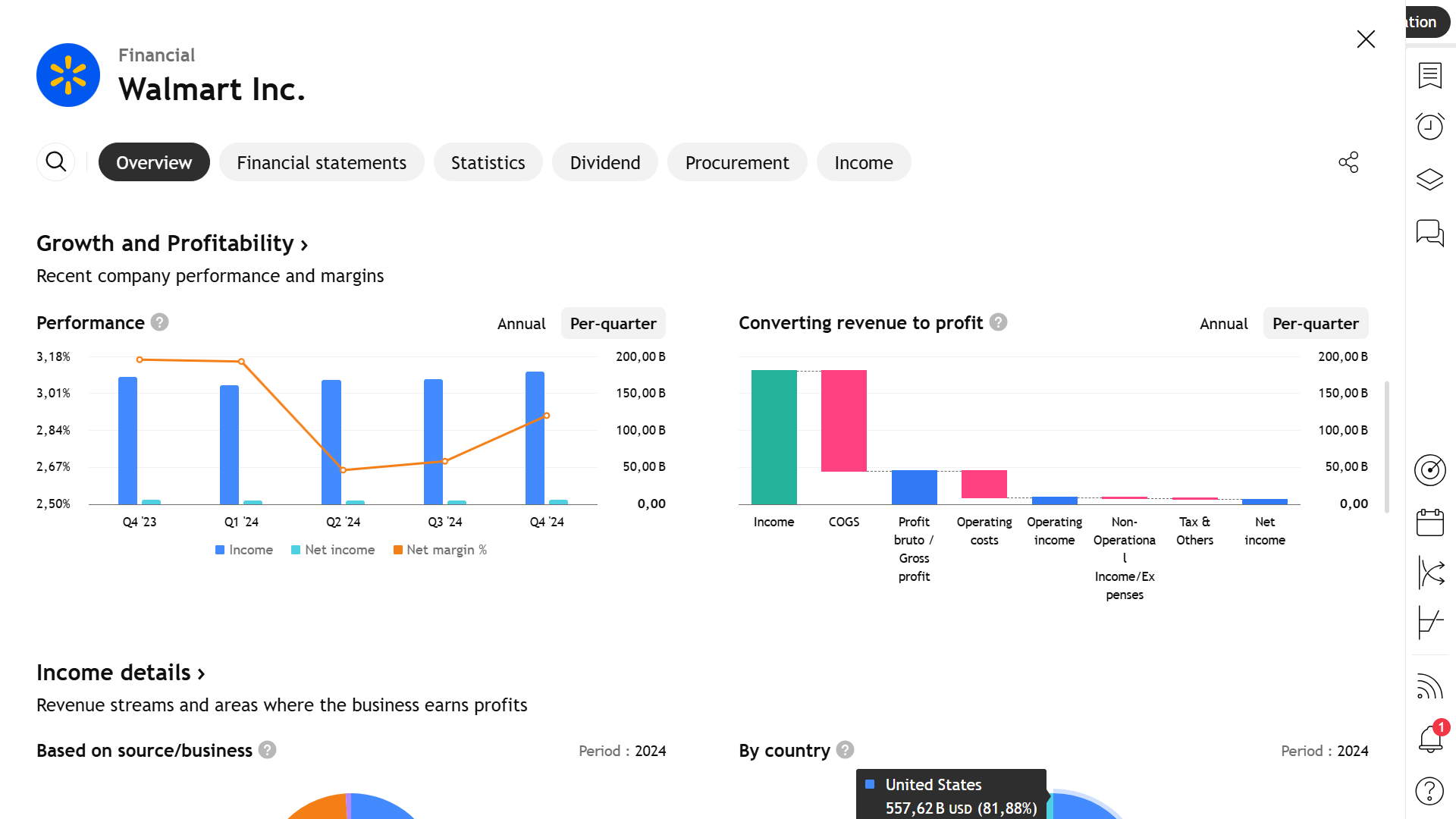
Task: Click the Q2 '24 net margin point
Action: pyautogui.click(x=344, y=470)
